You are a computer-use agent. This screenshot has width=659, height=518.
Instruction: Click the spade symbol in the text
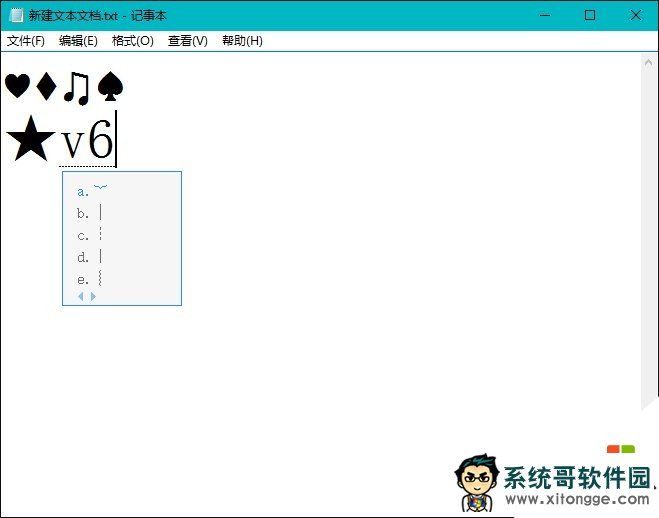coord(110,86)
